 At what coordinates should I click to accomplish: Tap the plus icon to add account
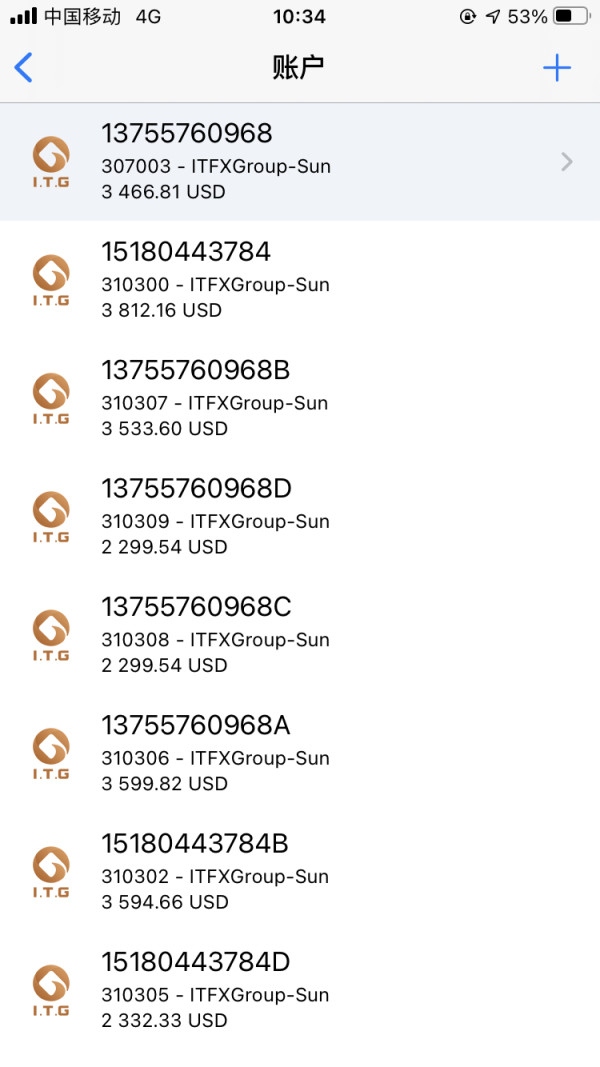(556, 68)
